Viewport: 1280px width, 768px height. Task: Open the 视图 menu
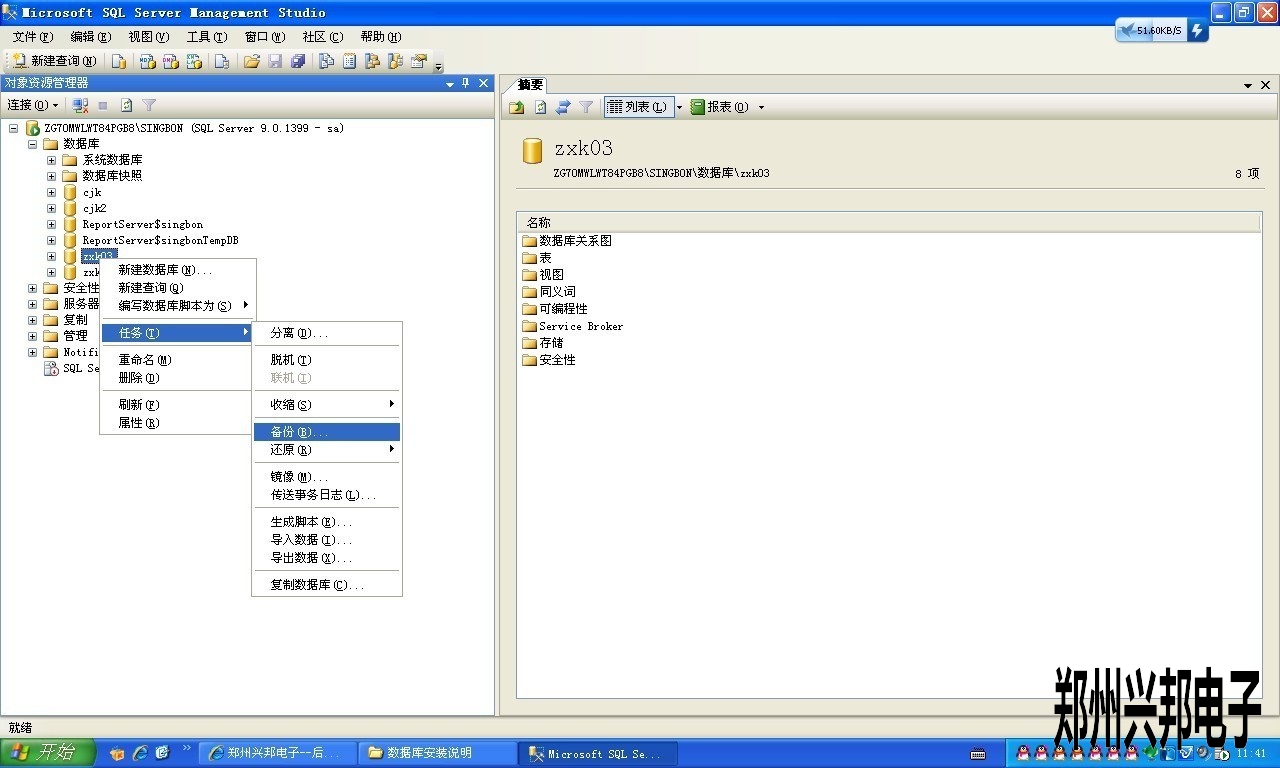(149, 37)
